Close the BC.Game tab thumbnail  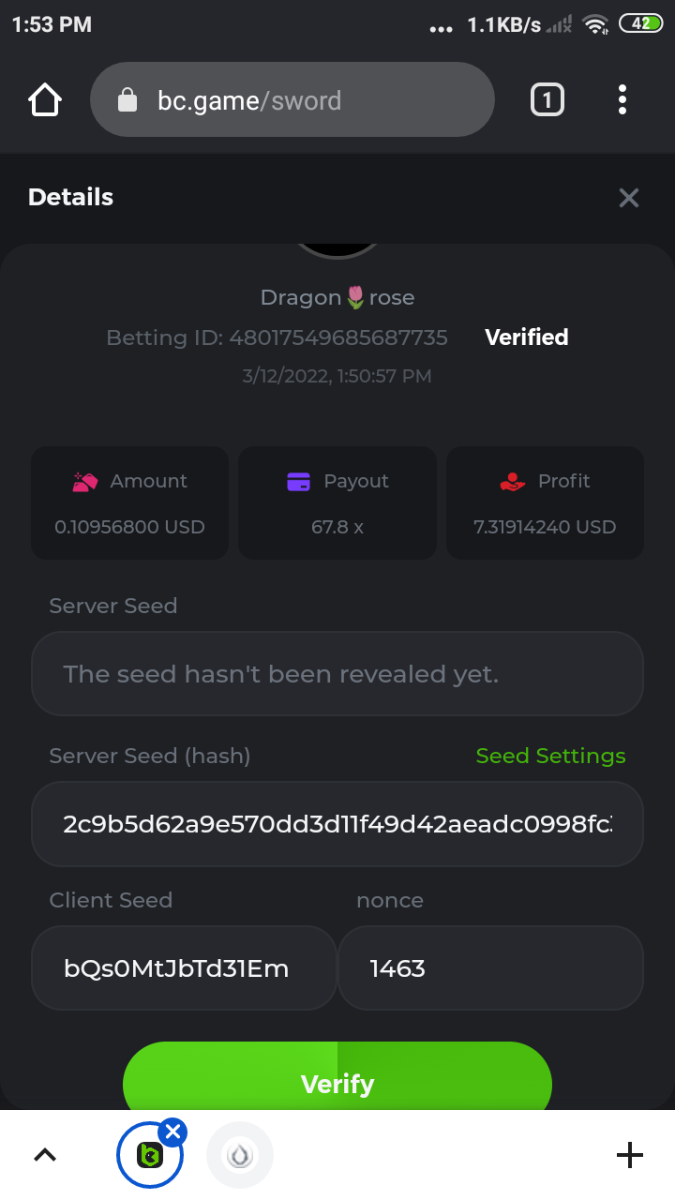pos(173,1132)
